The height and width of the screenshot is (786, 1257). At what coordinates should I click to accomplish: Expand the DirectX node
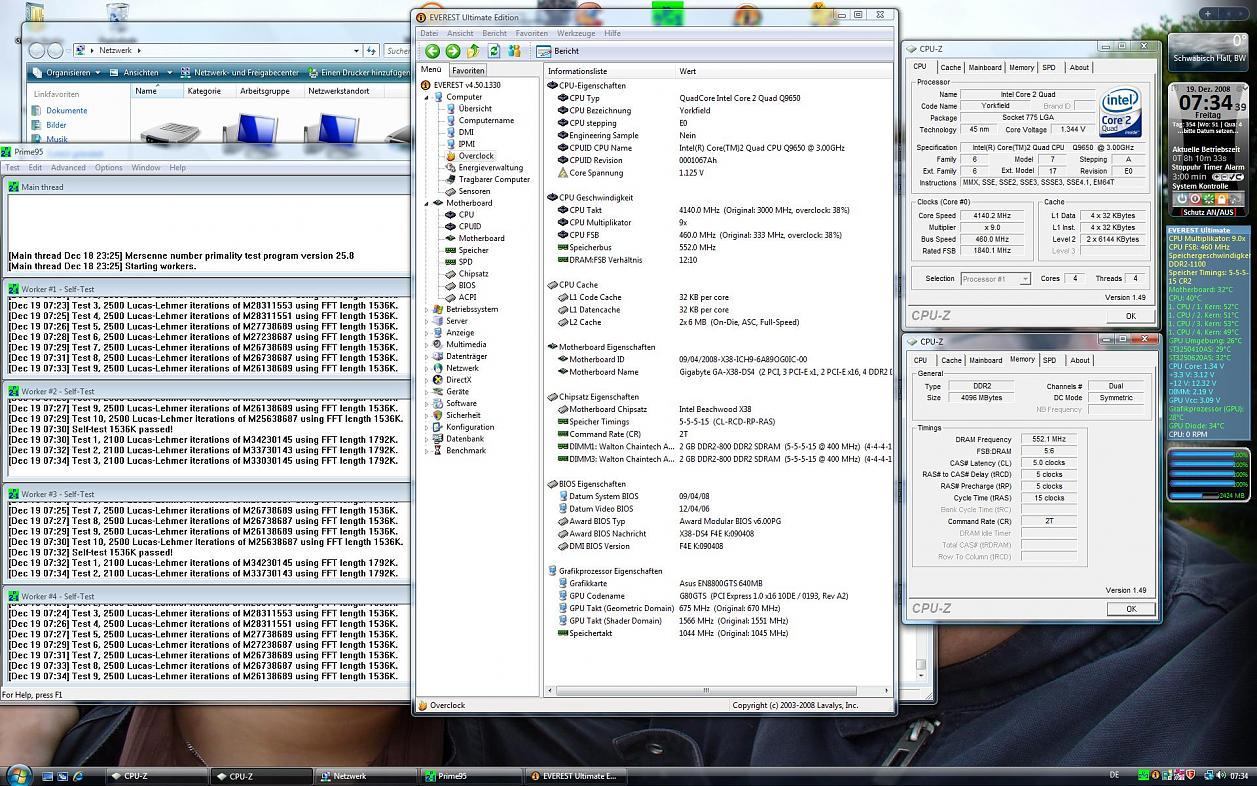click(426, 380)
